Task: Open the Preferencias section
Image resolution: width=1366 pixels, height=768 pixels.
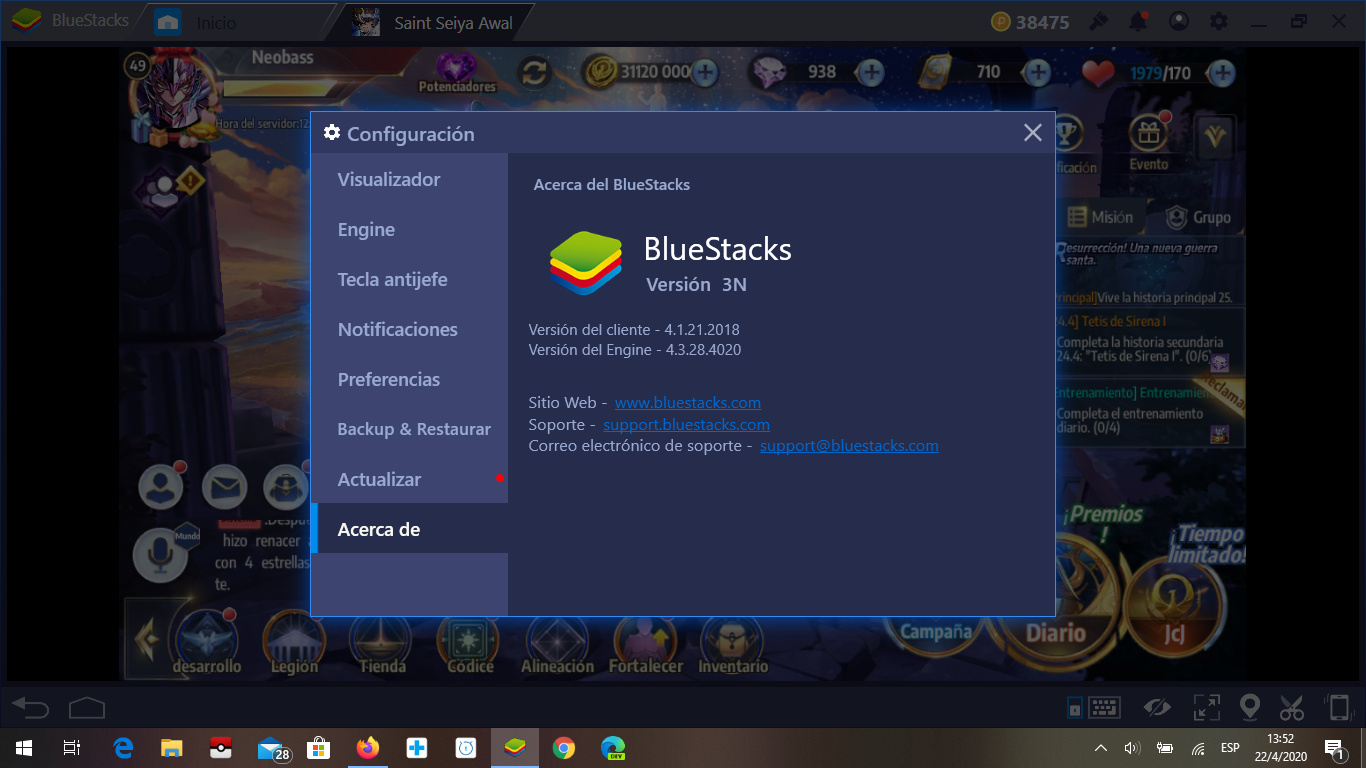Action: coord(409,379)
